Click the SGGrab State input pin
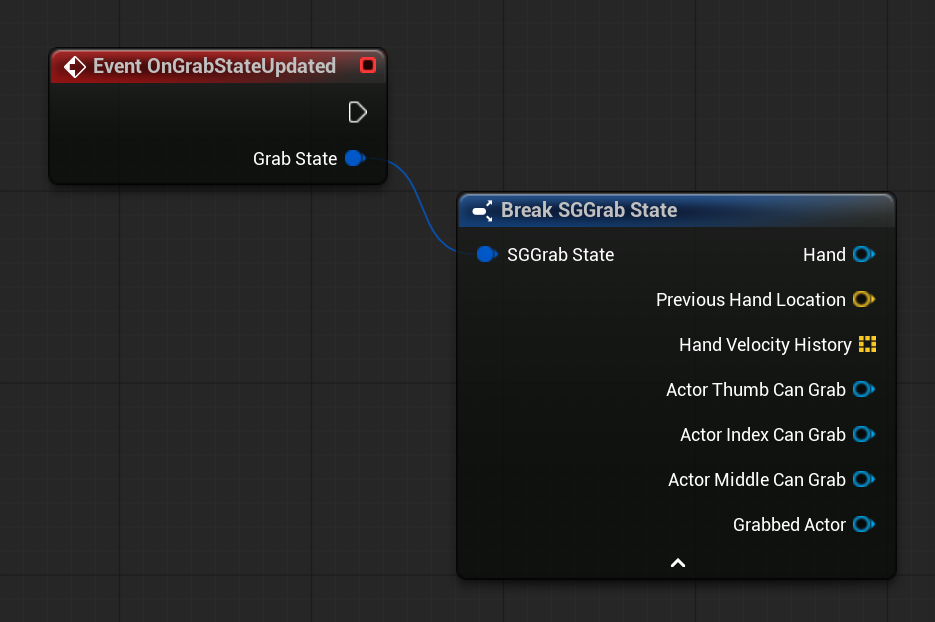 pos(487,254)
